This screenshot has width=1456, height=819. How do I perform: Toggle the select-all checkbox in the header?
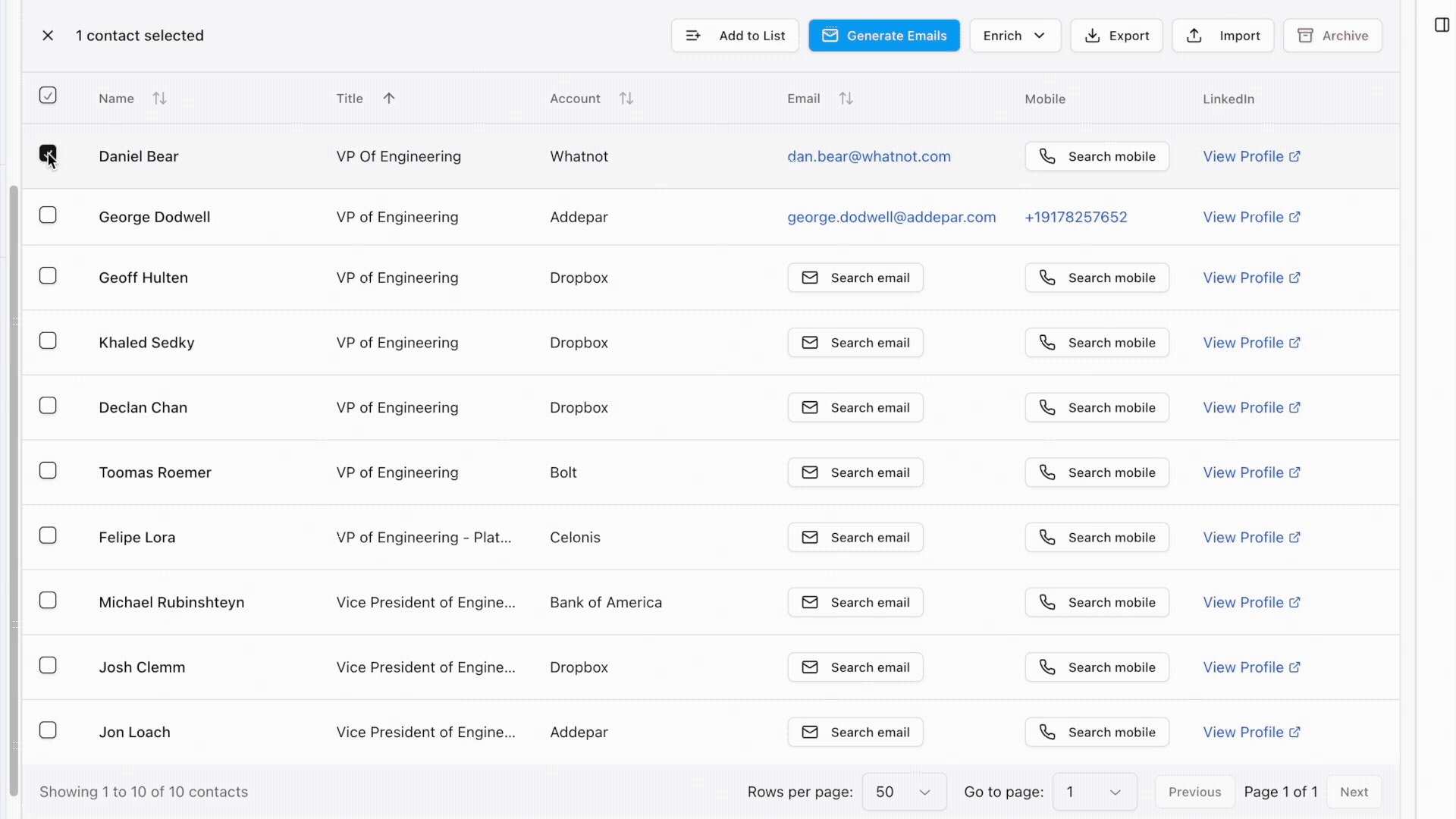[48, 96]
